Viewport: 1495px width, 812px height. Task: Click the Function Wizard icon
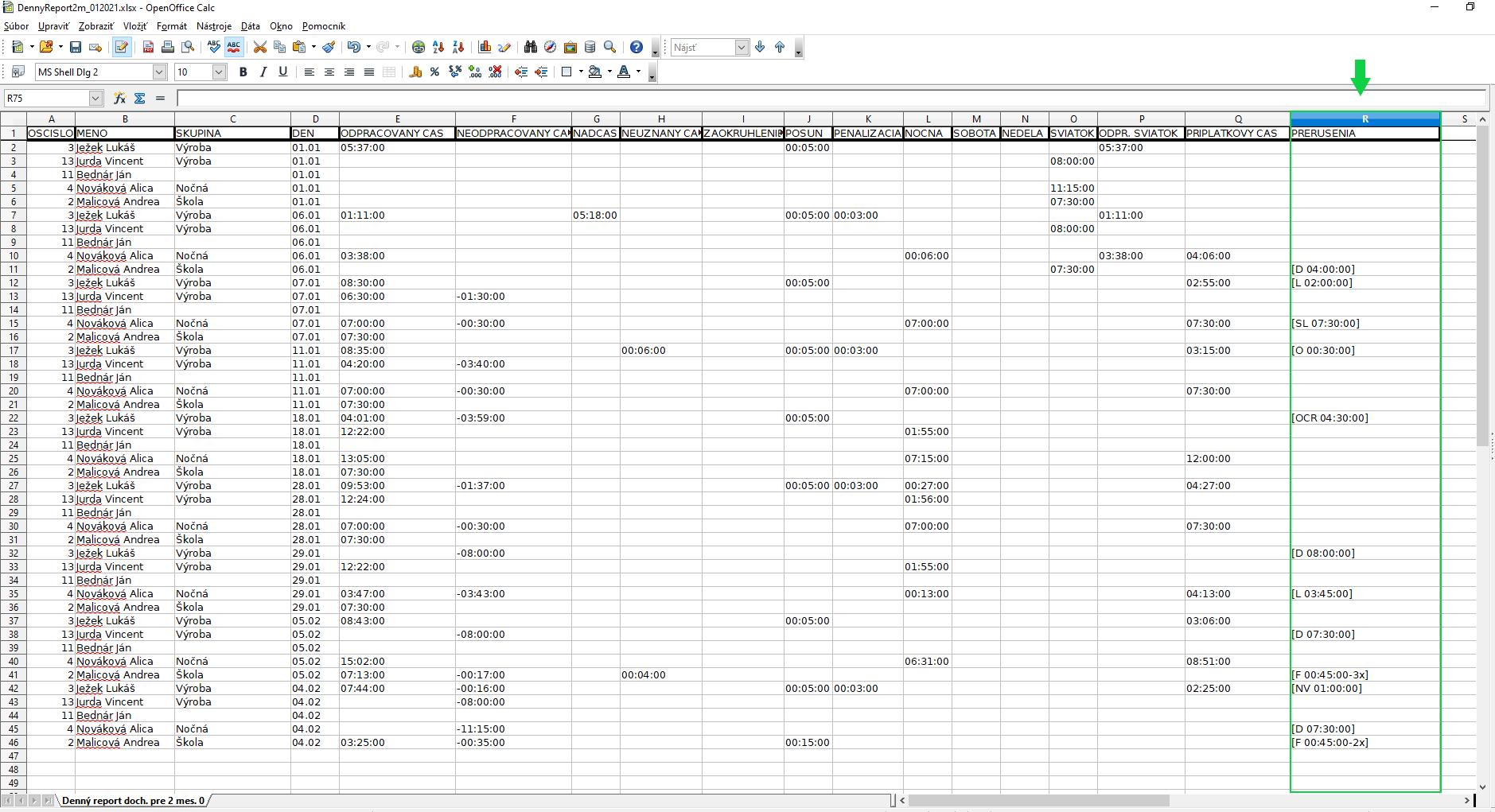click(119, 99)
